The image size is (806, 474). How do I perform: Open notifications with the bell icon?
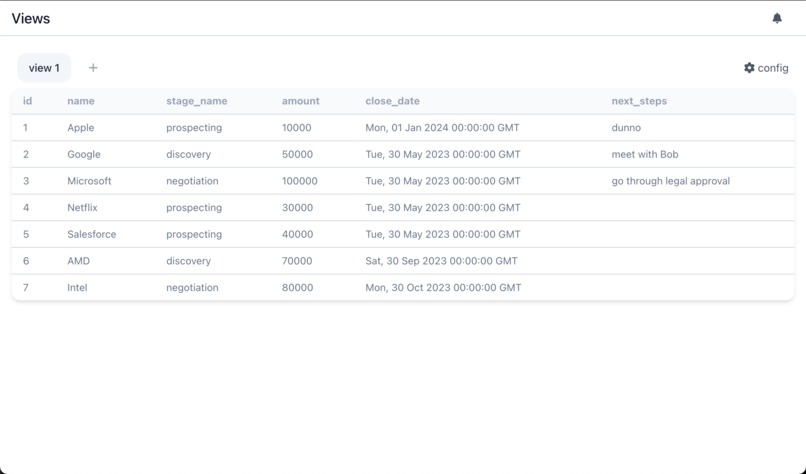point(777,18)
